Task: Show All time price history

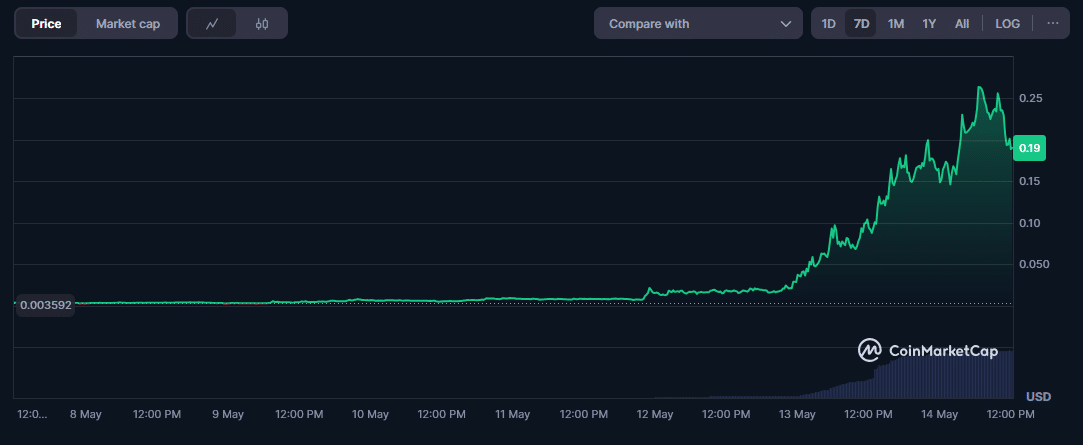Action: (x=962, y=24)
